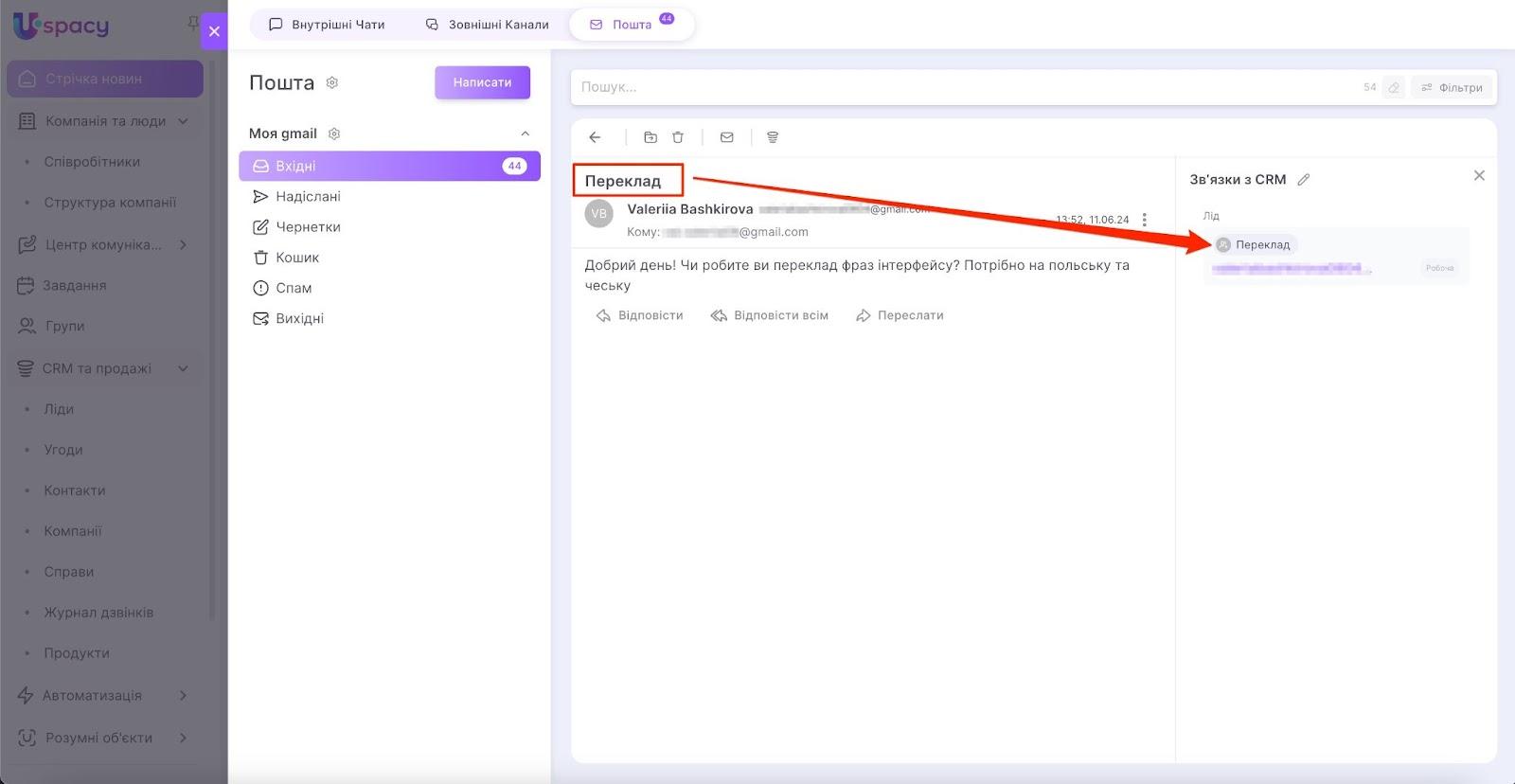Open Угоди in CRM menu
Screen dimensions: 1515x784
pyautogui.click(x=63, y=450)
